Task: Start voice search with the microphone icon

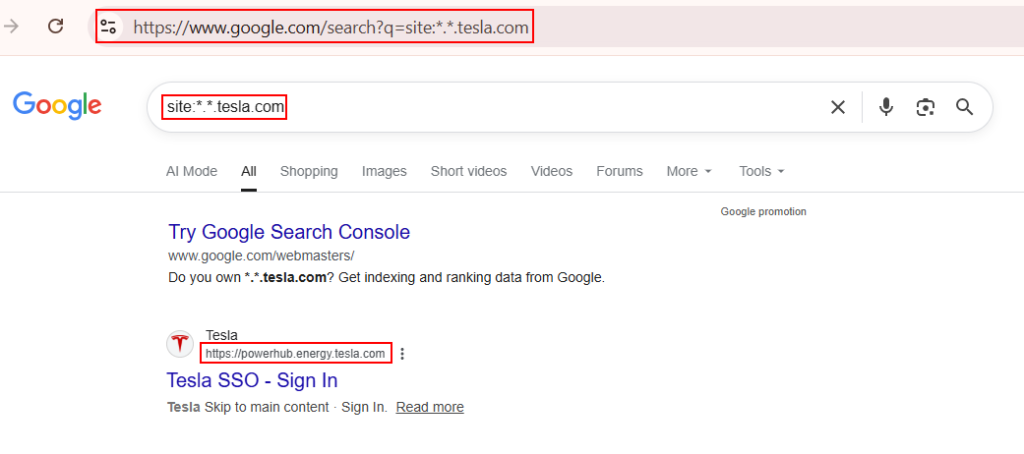Action: [886, 107]
